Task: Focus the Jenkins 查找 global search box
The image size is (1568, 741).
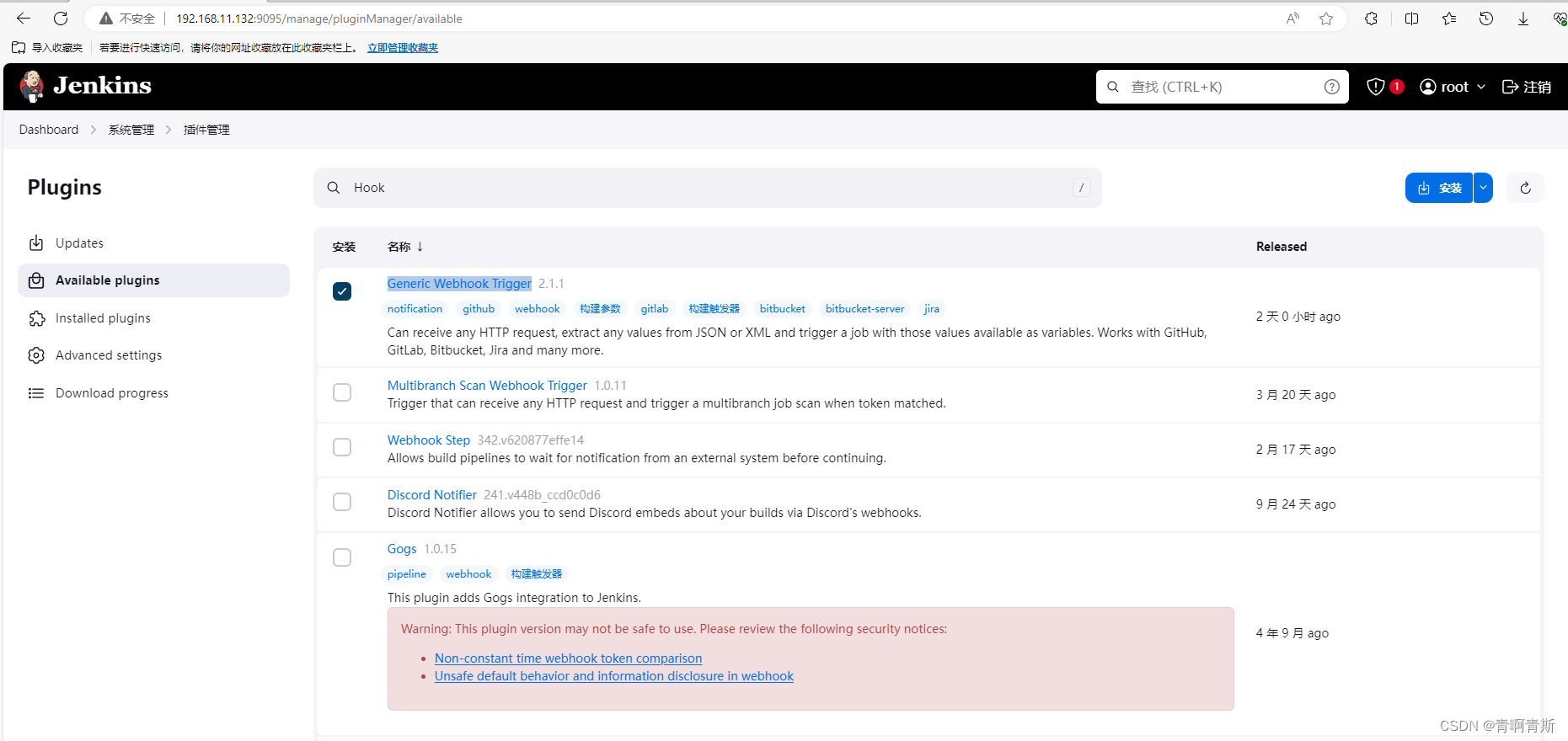Action: click(1222, 87)
